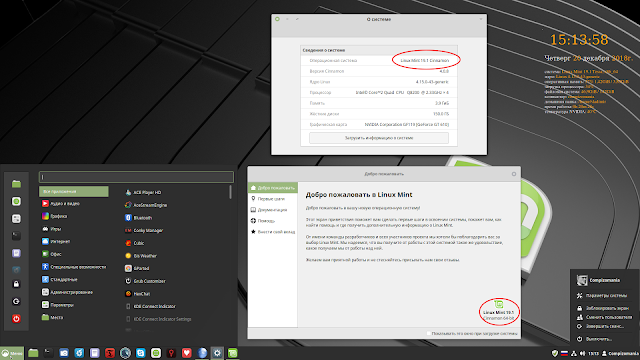Select the 'Графика' category
This screenshot has width=640, height=360.
click(74, 216)
